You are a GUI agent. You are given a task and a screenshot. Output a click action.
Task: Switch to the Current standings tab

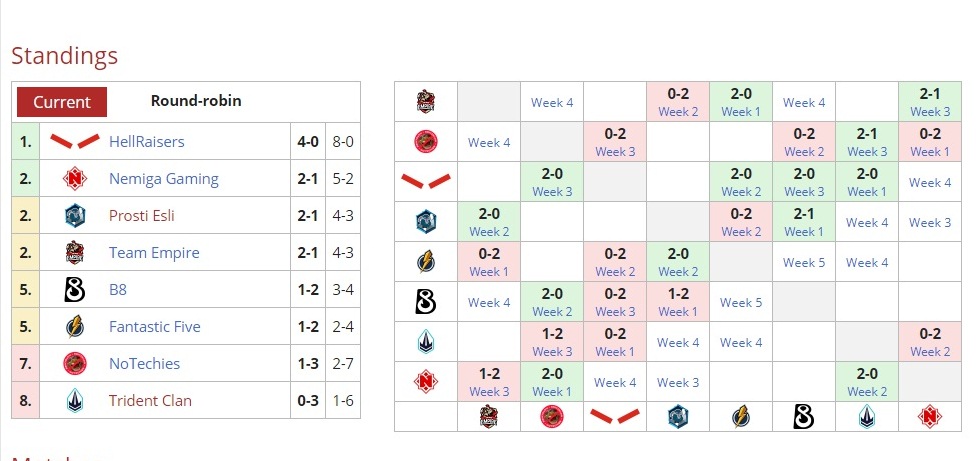pyautogui.click(x=62, y=102)
